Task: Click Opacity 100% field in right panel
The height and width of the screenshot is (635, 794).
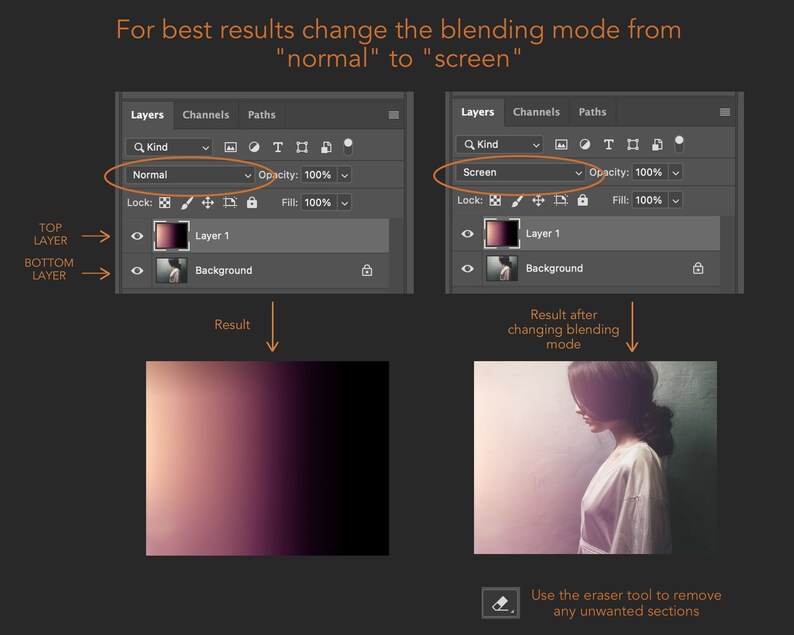Action: [x=650, y=173]
